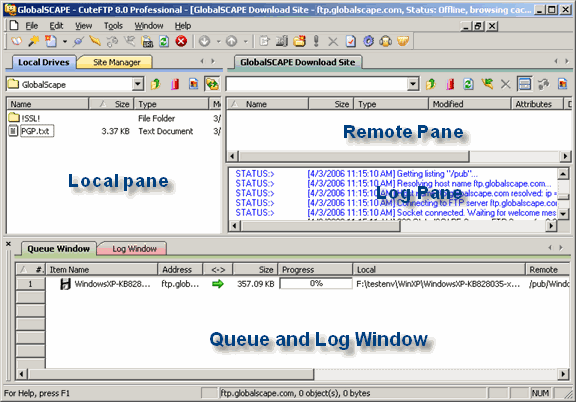
Task: Click the New document toolbar icon with red star
Action: (51, 41)
